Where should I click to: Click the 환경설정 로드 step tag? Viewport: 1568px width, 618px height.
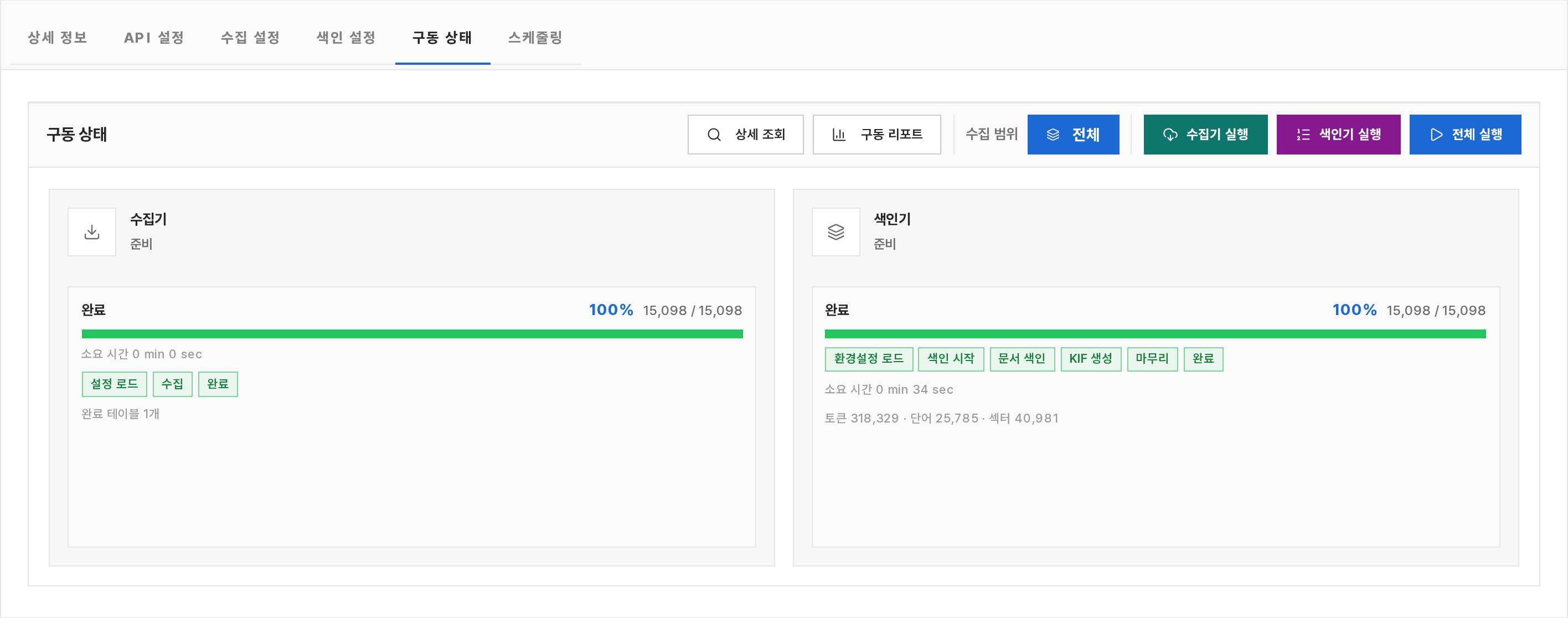point(869,359)
